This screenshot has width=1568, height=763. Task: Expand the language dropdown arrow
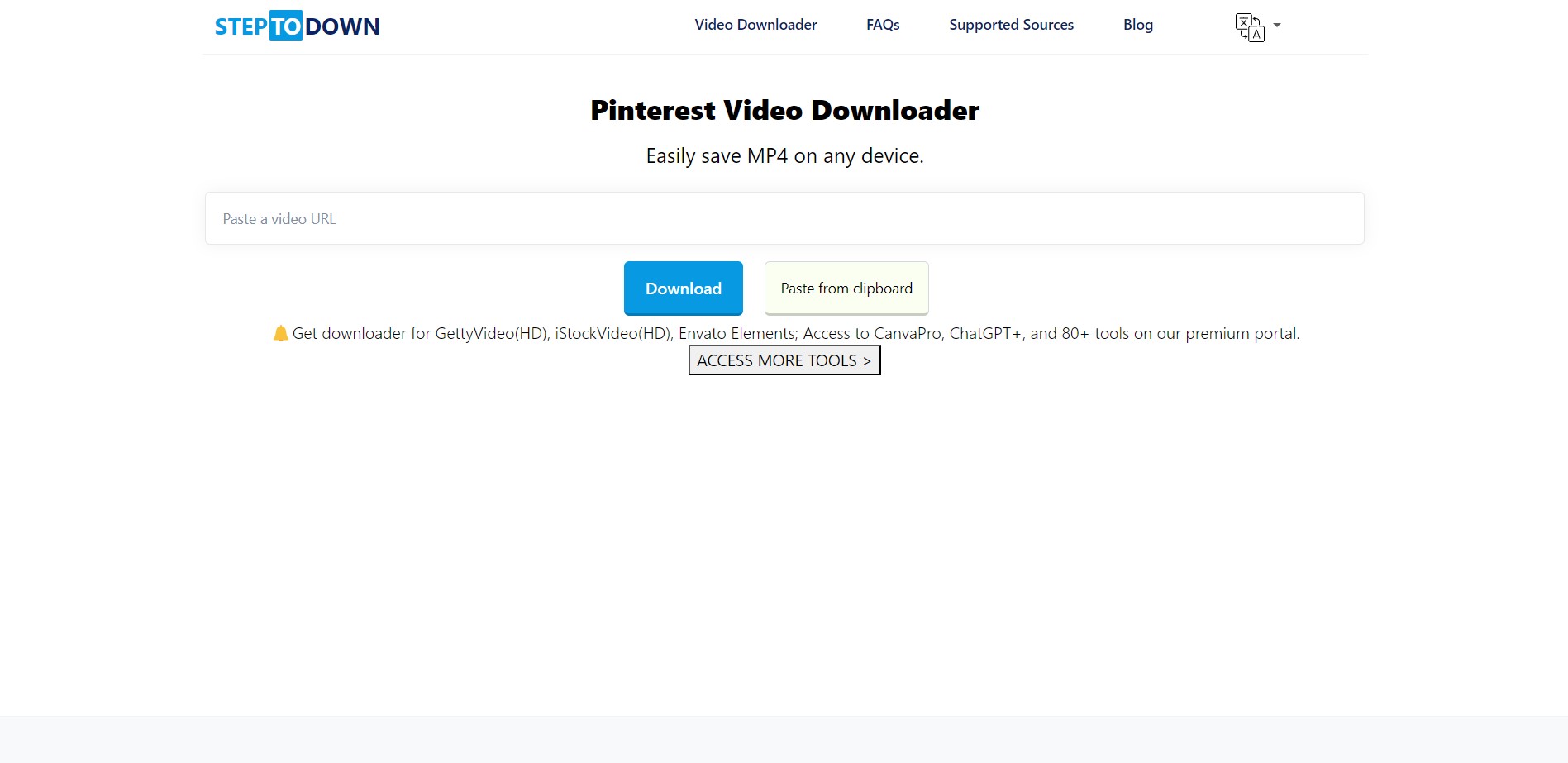1277,26
